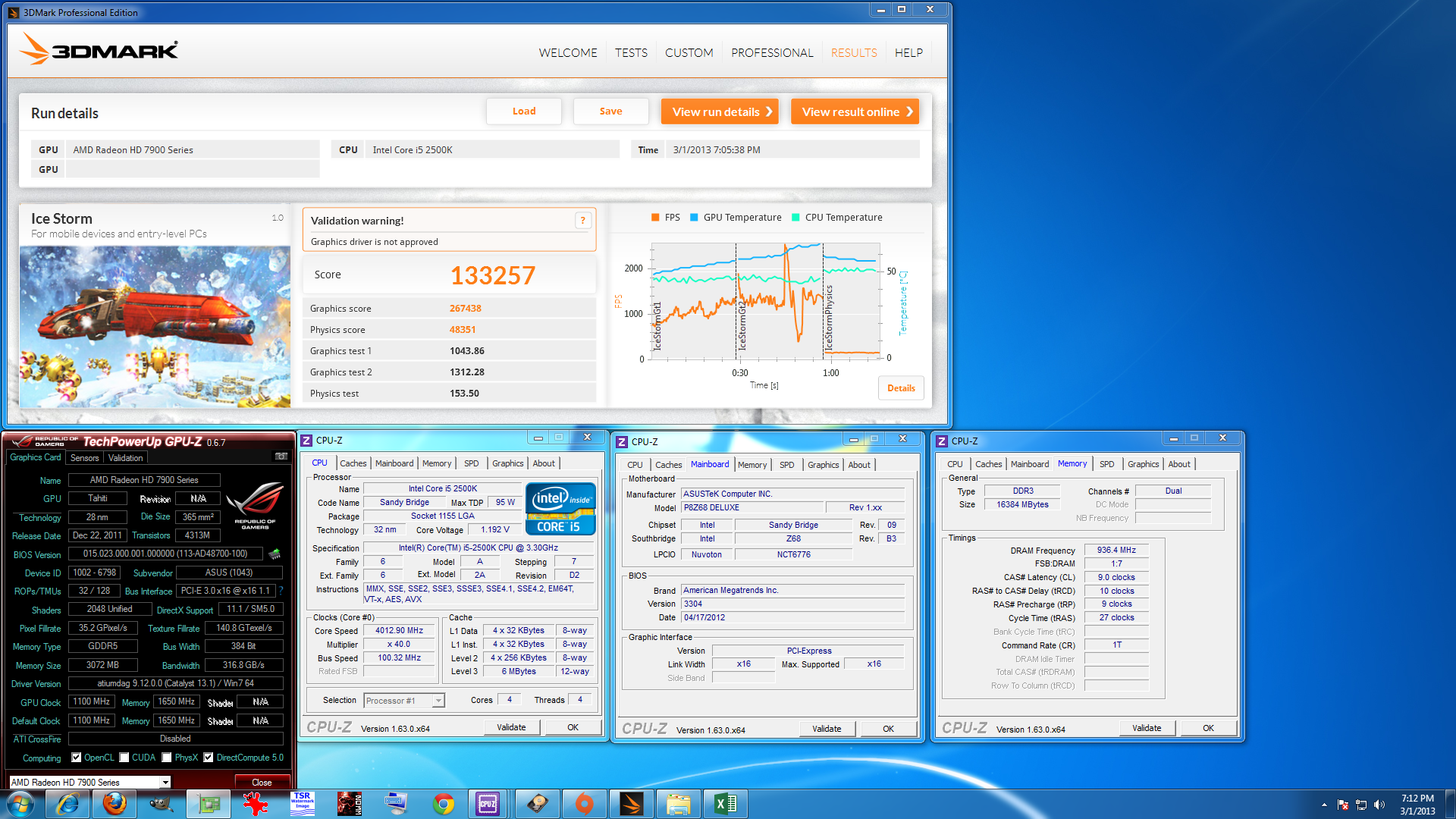This screenshot has width=1456, height=819.
Task: Click the Intel Core i5 badge in CPU-Z
Action: tap(560, 509)
